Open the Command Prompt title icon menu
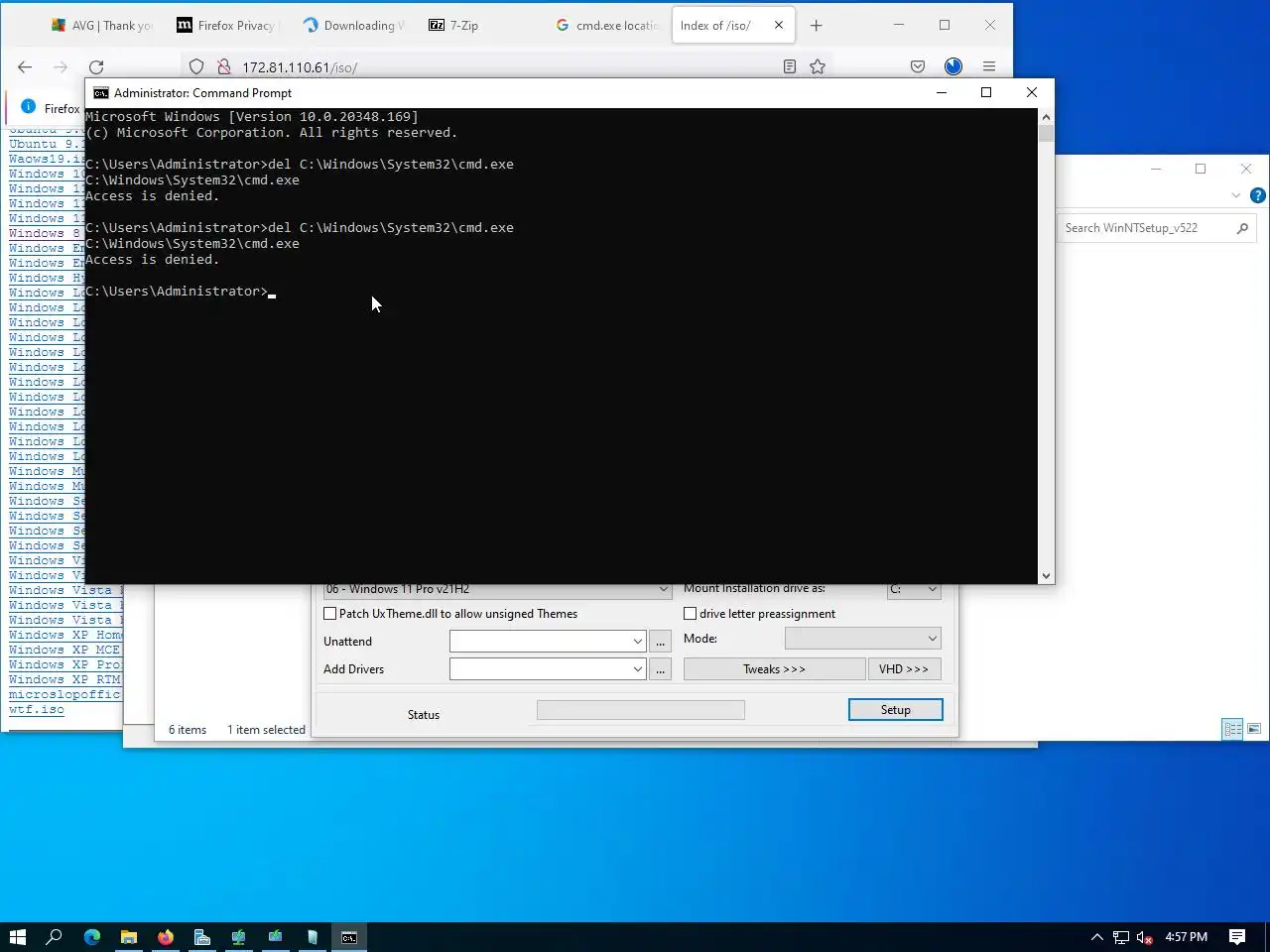The width and height of the screenshot is (1270, 952). pos(101,93)
